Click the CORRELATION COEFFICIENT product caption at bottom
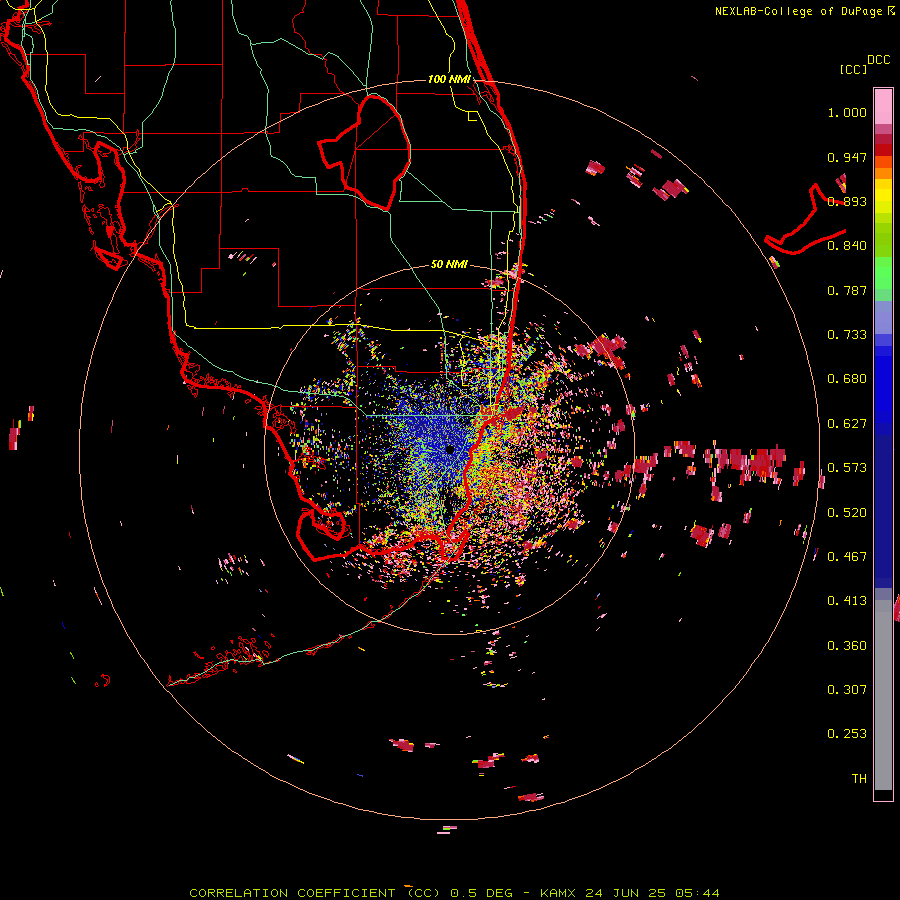 coord(454,893)
